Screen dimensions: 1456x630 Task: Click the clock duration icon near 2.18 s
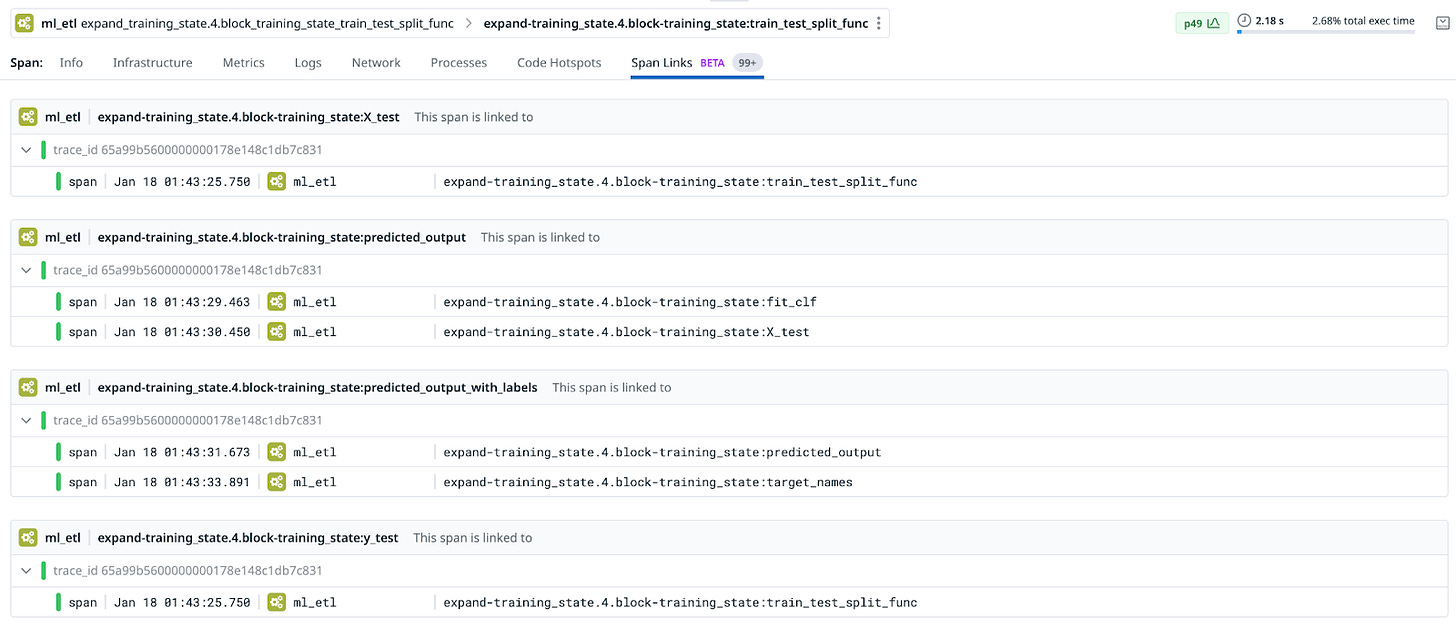pos(1244,20)
